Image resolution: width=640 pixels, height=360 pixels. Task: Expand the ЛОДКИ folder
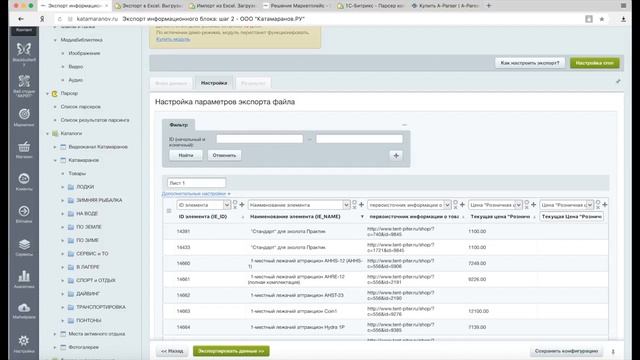pyautogui.click(x=63, y=187)
